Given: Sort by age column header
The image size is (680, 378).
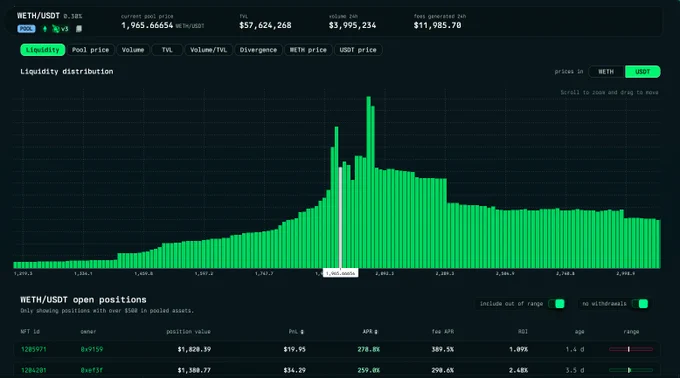Looking at the screenshot, I should 579,332.
